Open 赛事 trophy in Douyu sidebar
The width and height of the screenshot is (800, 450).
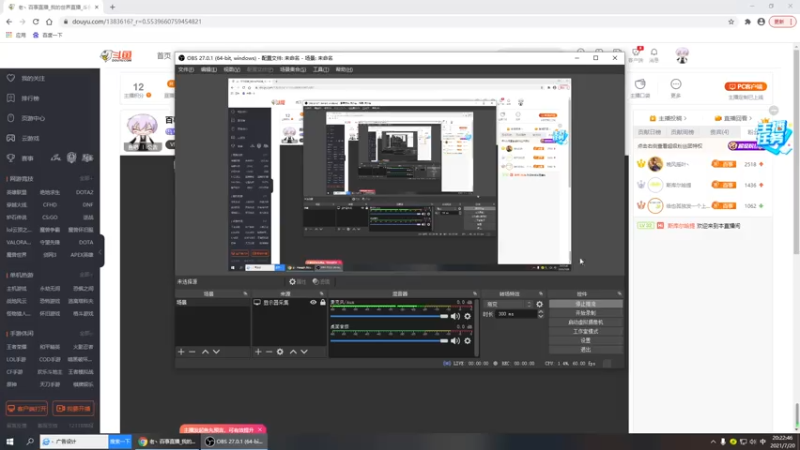[x=20, y=158]
